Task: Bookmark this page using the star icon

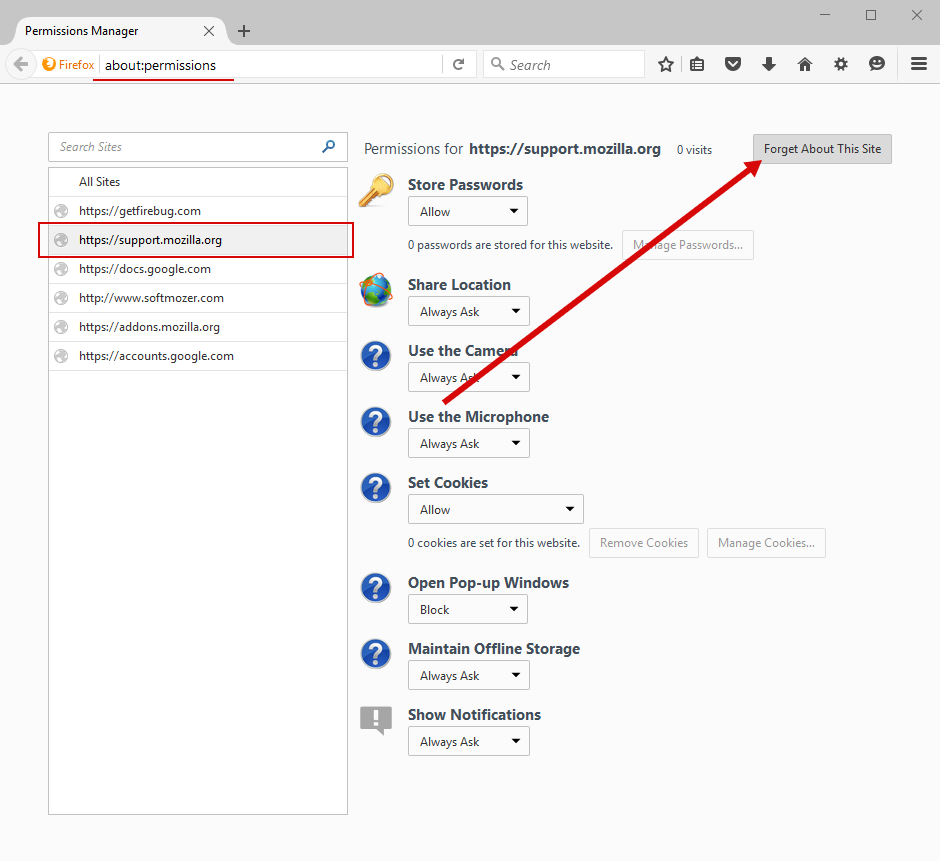Action: (x=665, y=64)
